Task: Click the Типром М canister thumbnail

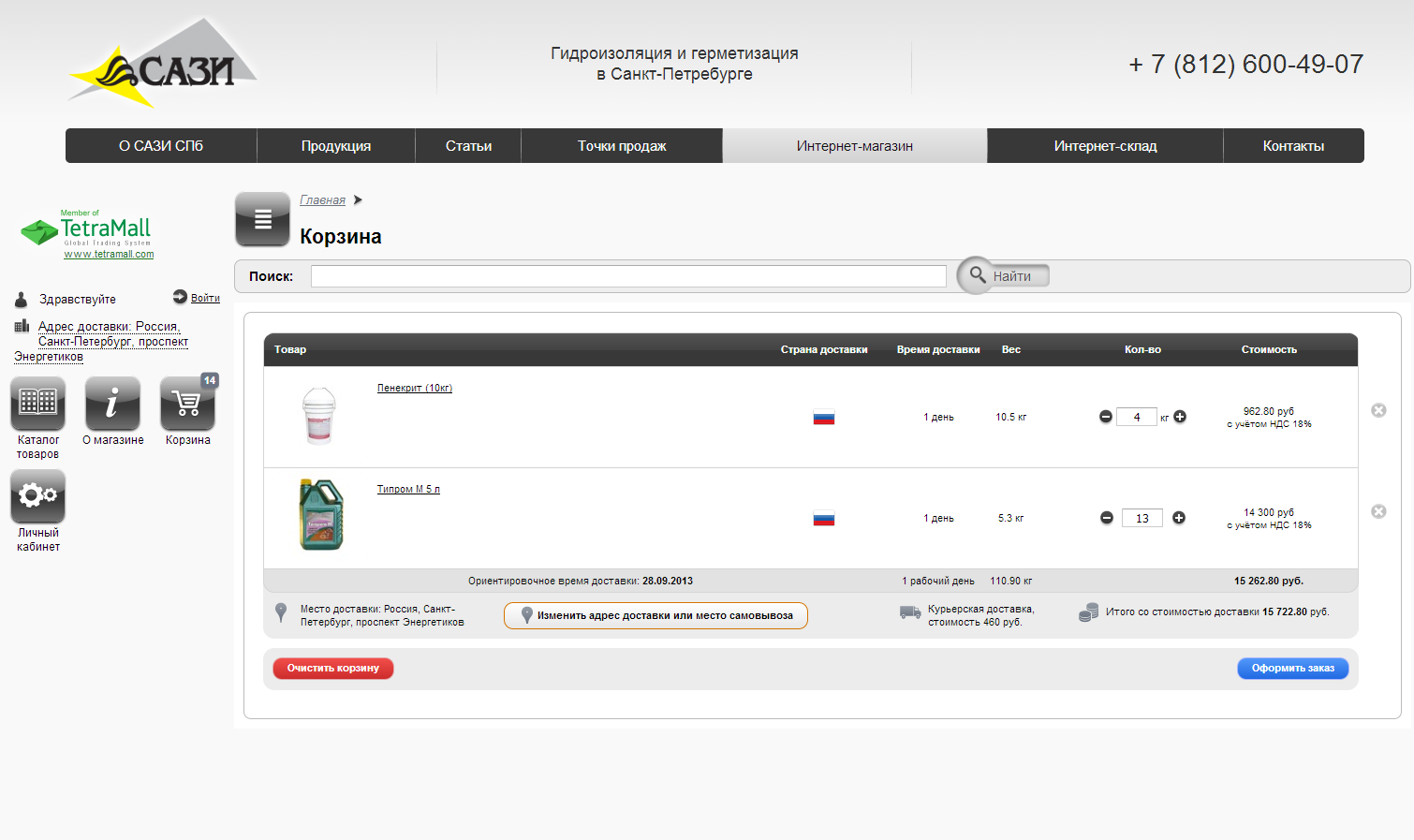Action: (x=321, y=514)
